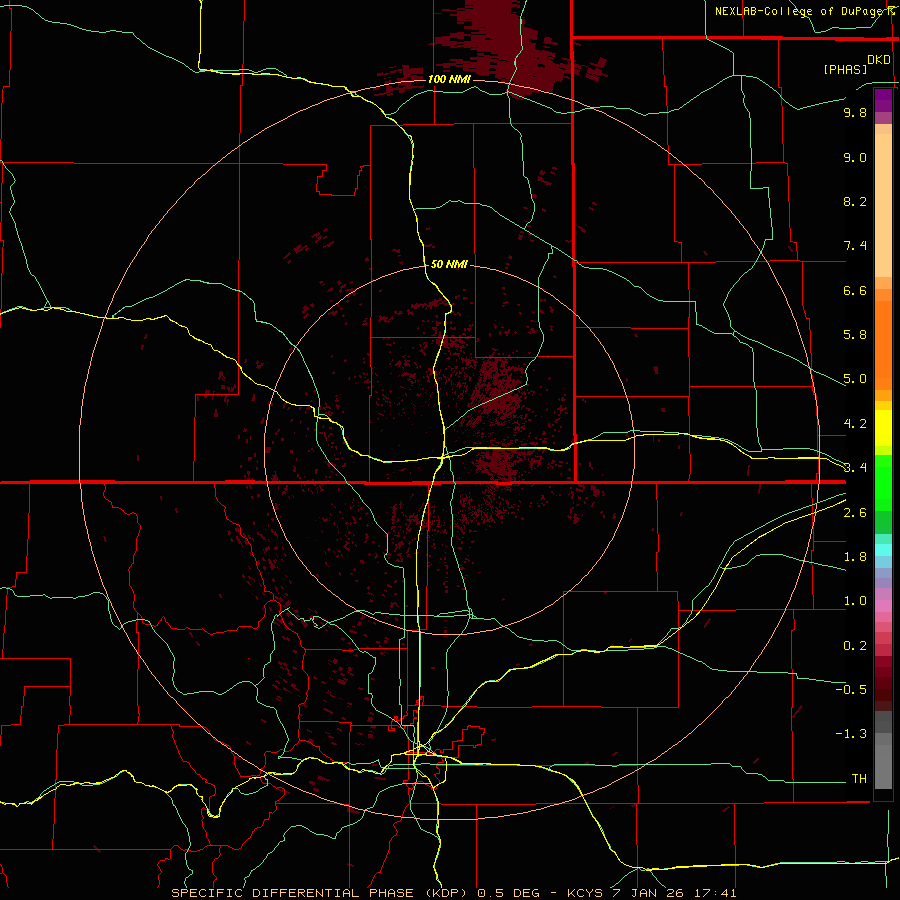The height and width of the screenshot is (900, 900).
Task: Click the 4.2 scale value
Action: tap(855, 424)
